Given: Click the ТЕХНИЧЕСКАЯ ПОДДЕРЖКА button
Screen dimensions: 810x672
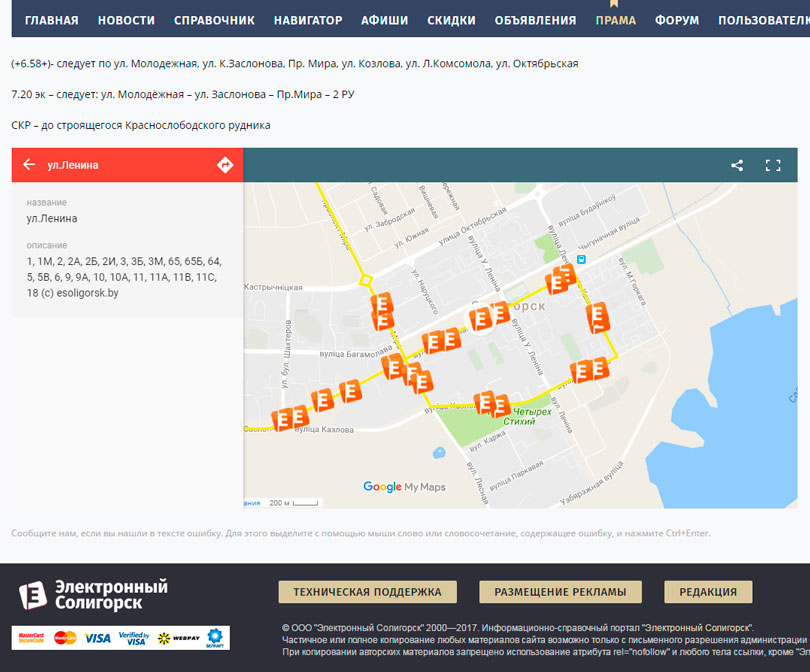Looking at the screenshot, I should click(367, 591).
